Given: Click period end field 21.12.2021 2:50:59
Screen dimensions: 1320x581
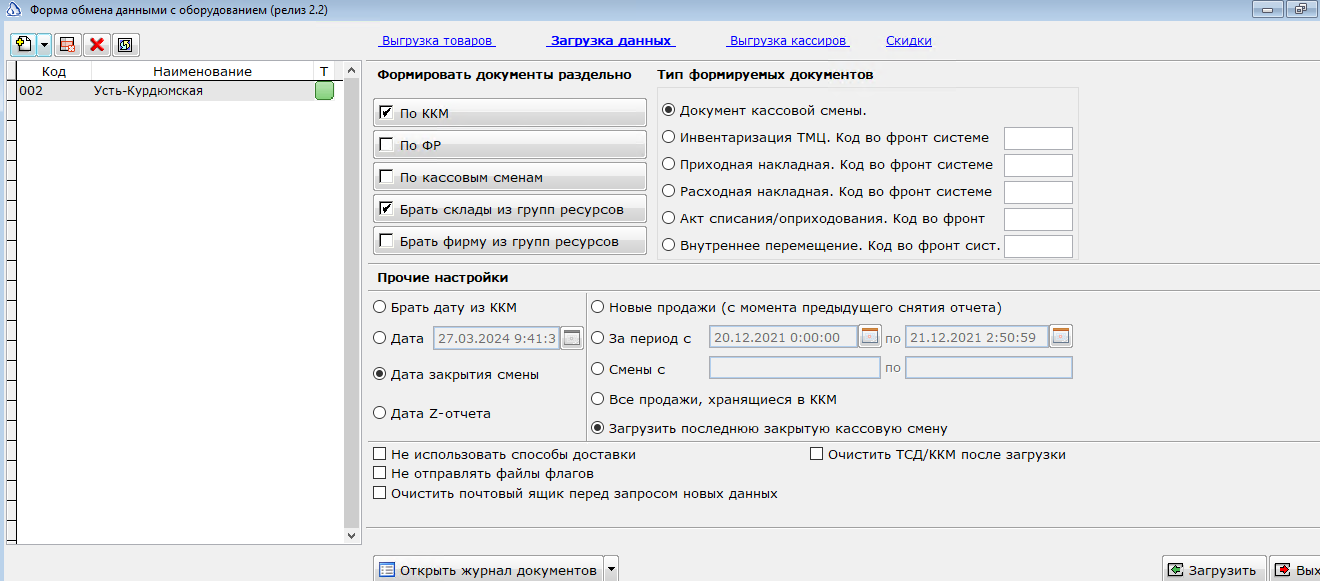Looking at the screenshot, I should [977, 337].
